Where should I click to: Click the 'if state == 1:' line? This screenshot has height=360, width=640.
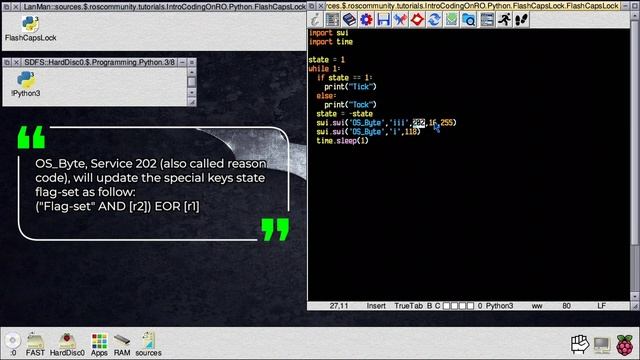[x=344, y=78]
